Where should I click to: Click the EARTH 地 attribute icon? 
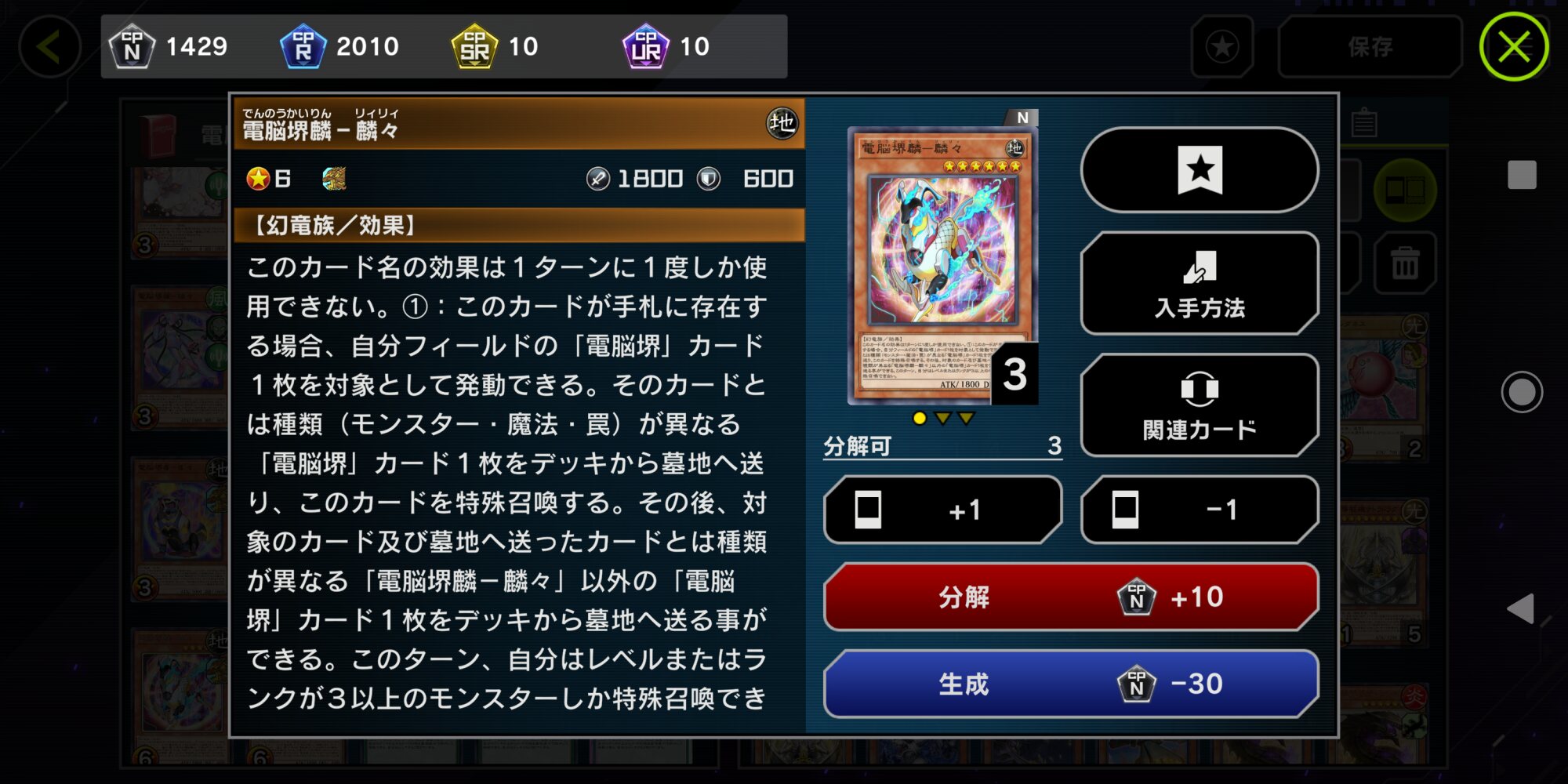coord(781,123)
